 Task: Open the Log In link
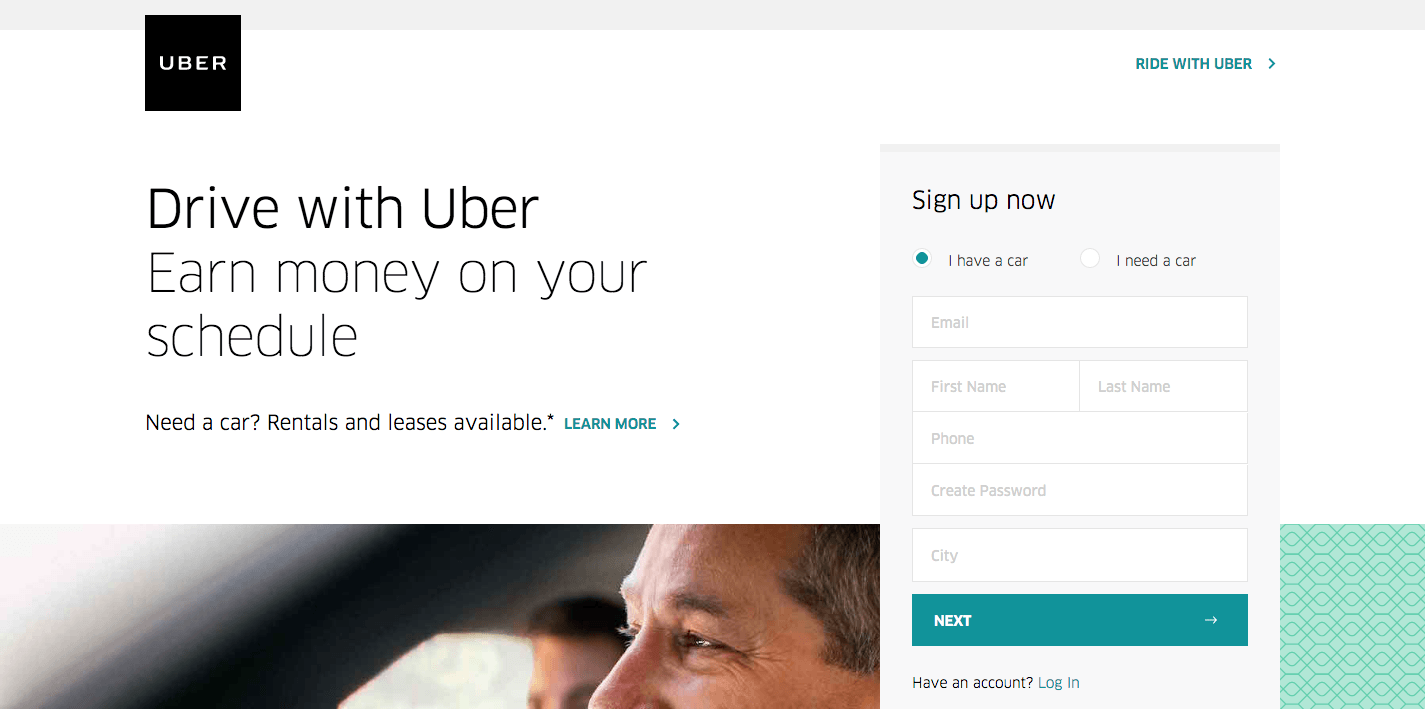coord(1058,683)
